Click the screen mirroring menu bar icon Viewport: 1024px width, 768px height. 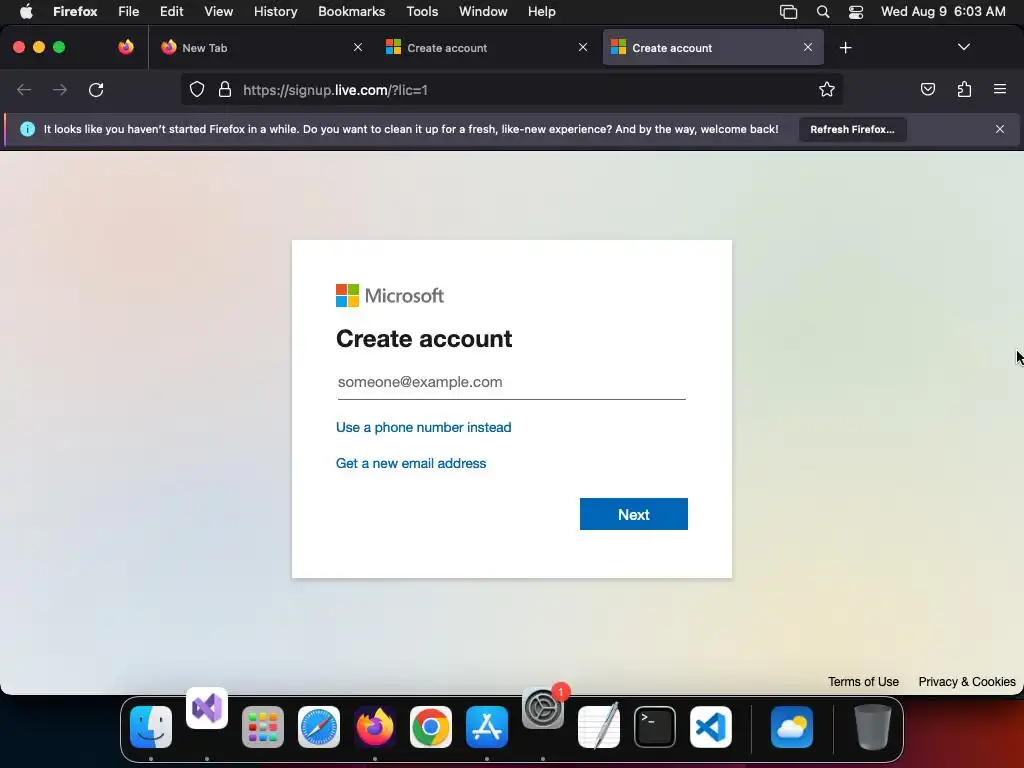[x=788, y=11]
